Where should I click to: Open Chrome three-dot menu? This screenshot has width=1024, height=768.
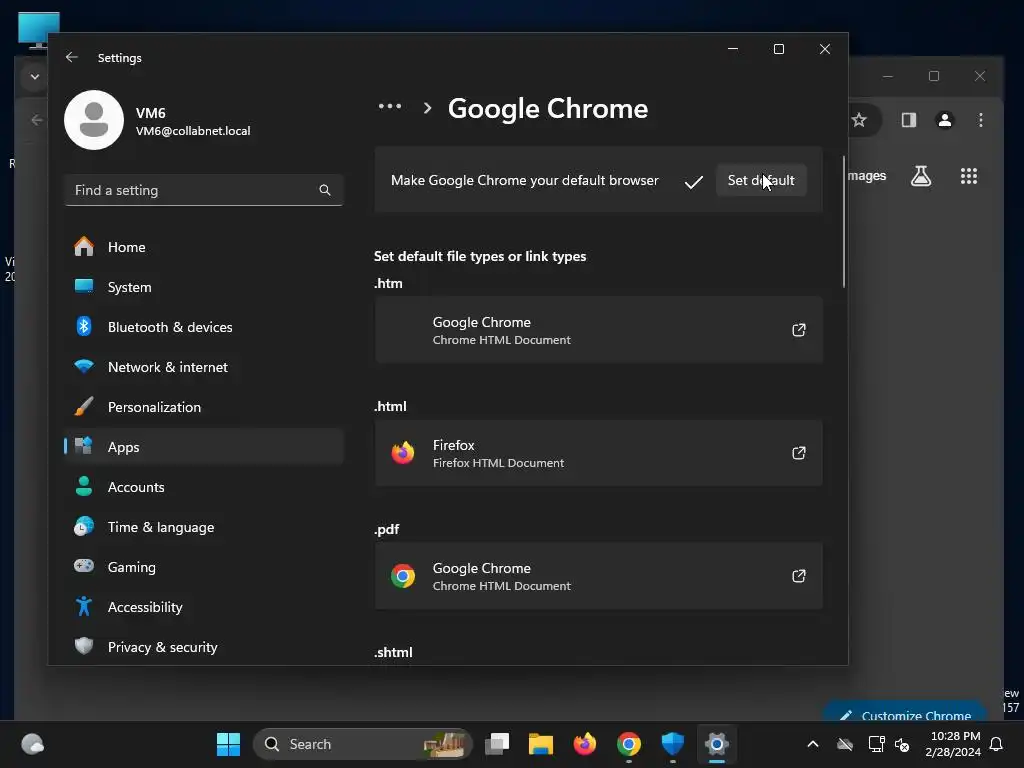(x=980, y=120)
